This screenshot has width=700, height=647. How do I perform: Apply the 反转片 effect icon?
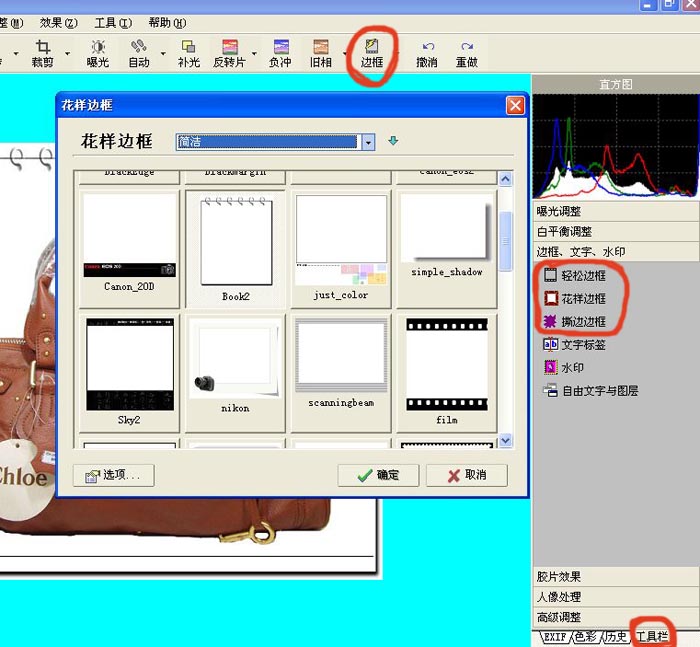tap(229, 54)
